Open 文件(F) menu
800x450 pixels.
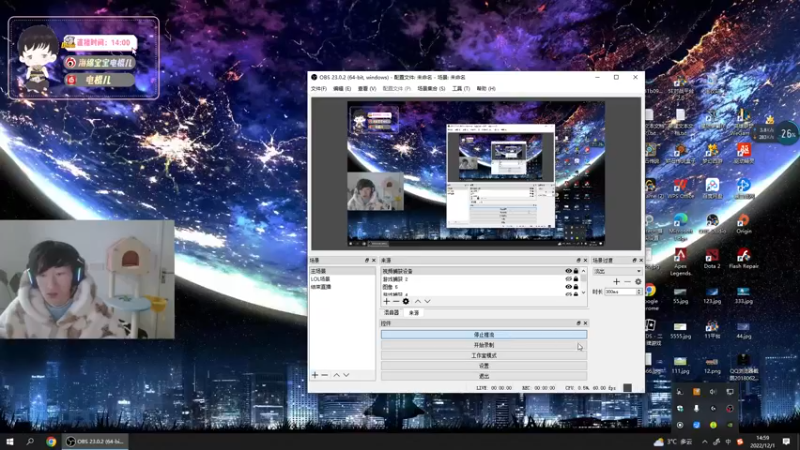tap(319, 89)
